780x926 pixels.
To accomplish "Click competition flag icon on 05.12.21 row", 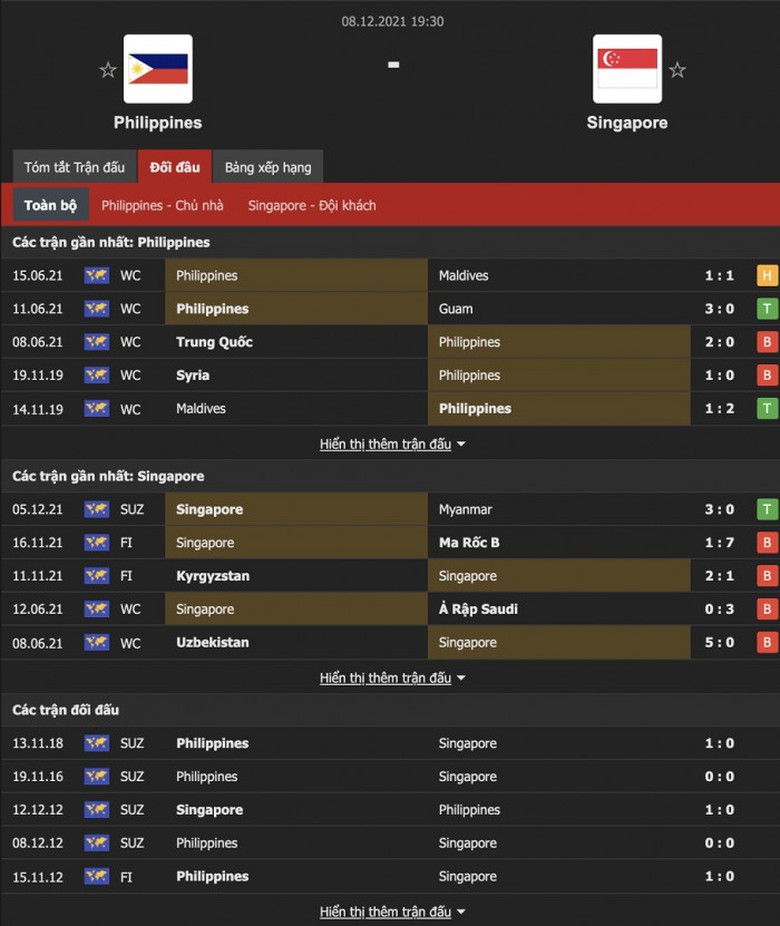I will [x=96, y=509].
